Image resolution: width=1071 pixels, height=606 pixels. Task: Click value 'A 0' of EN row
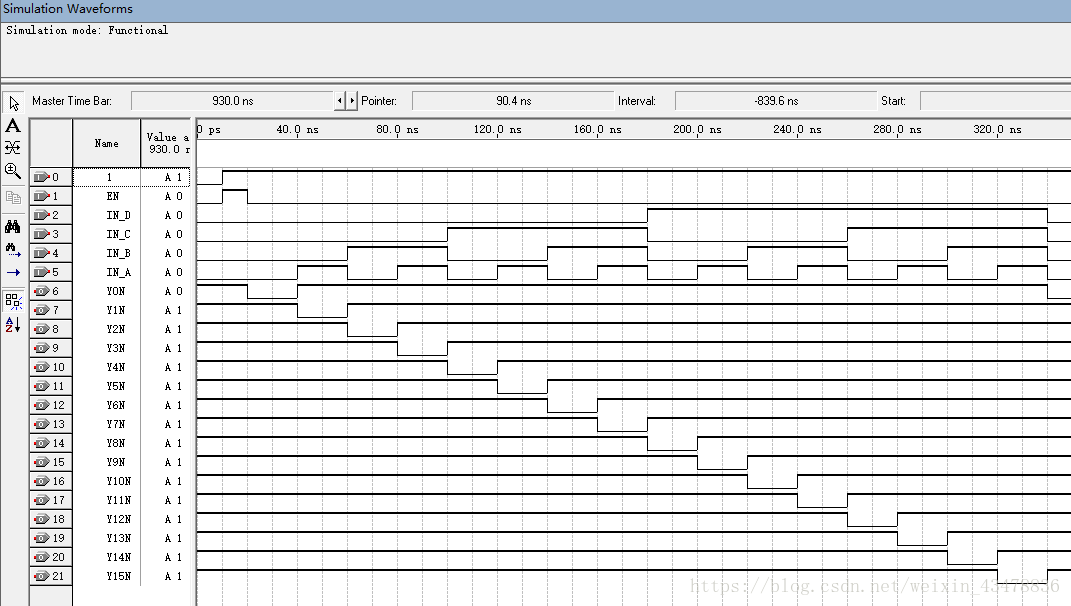coord(173,196)
